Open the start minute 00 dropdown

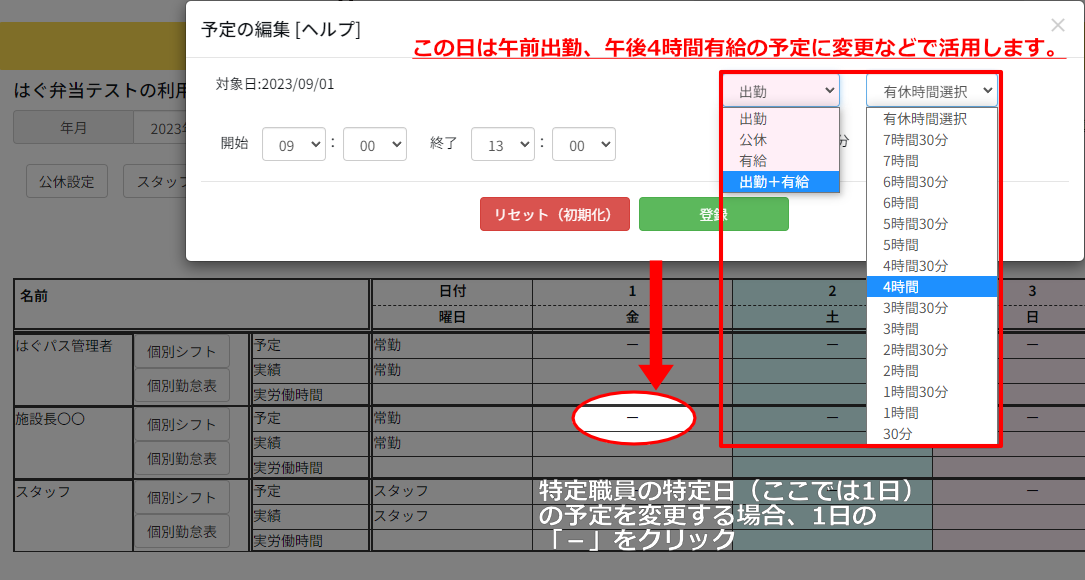click(x=374, y=144)
